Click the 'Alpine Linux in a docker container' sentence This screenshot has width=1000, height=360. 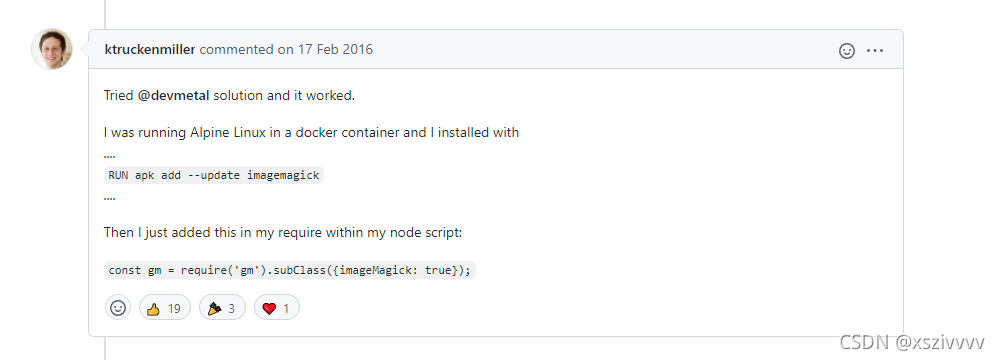311,133
